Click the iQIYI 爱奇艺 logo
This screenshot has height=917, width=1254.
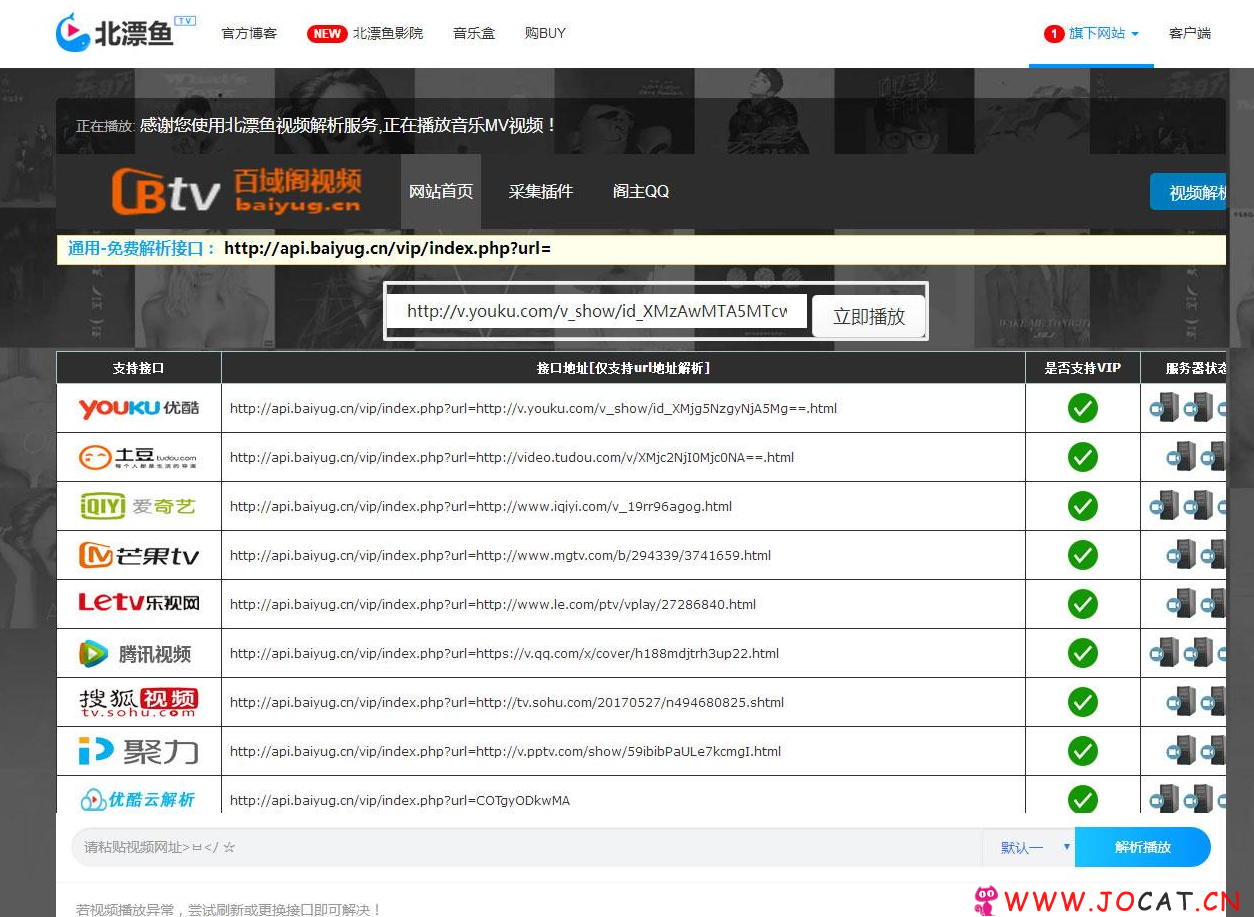click(139, 506)
